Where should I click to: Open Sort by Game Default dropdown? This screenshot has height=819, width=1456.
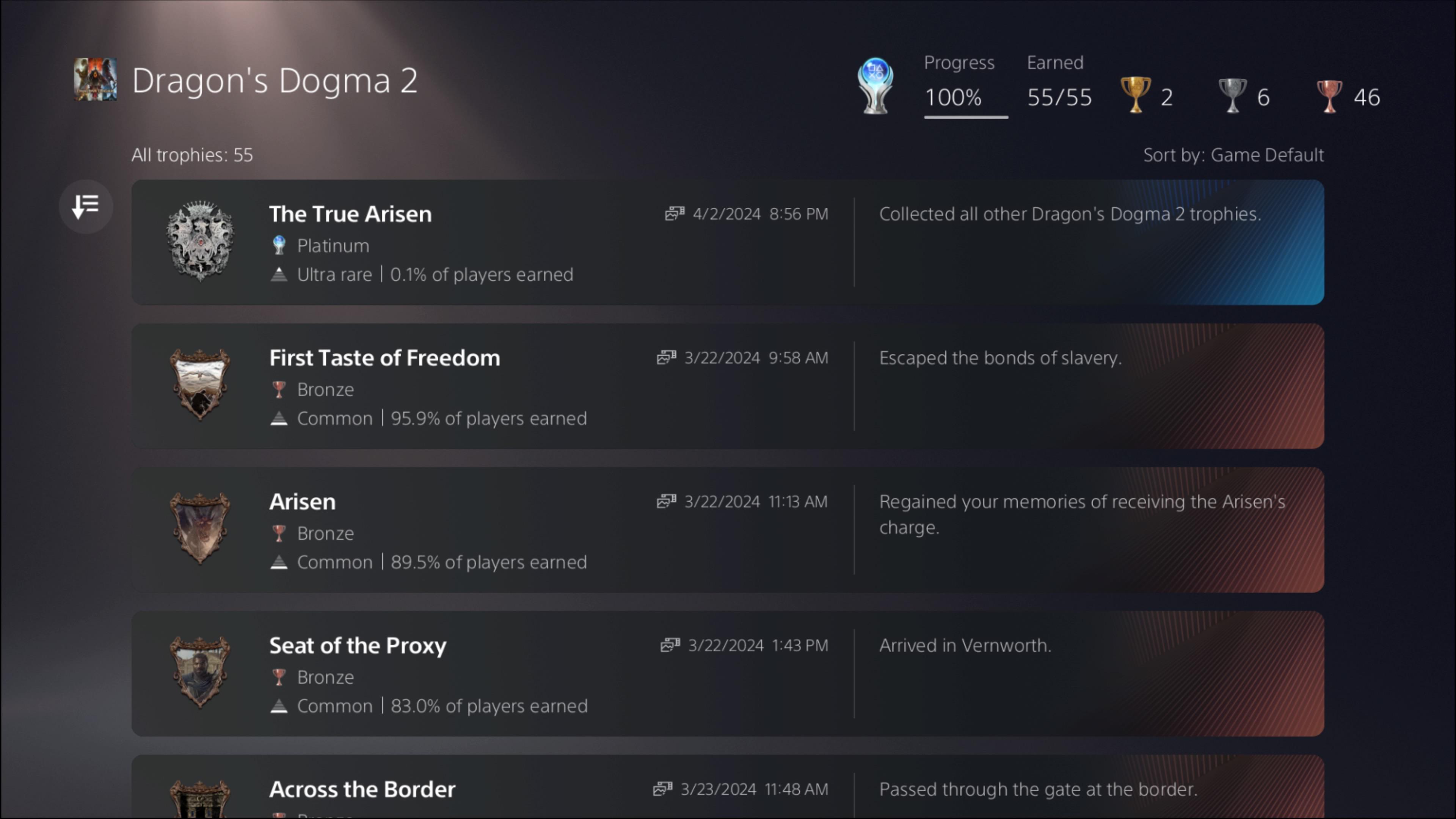[x=1233, y=155]
